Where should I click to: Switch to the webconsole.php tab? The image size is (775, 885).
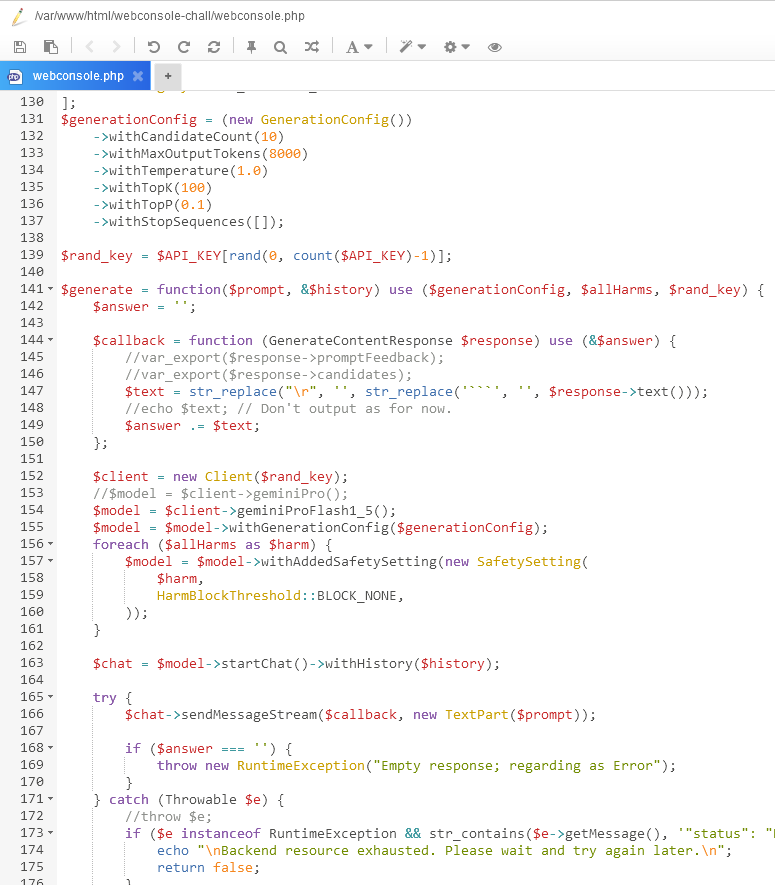point(78,76)
